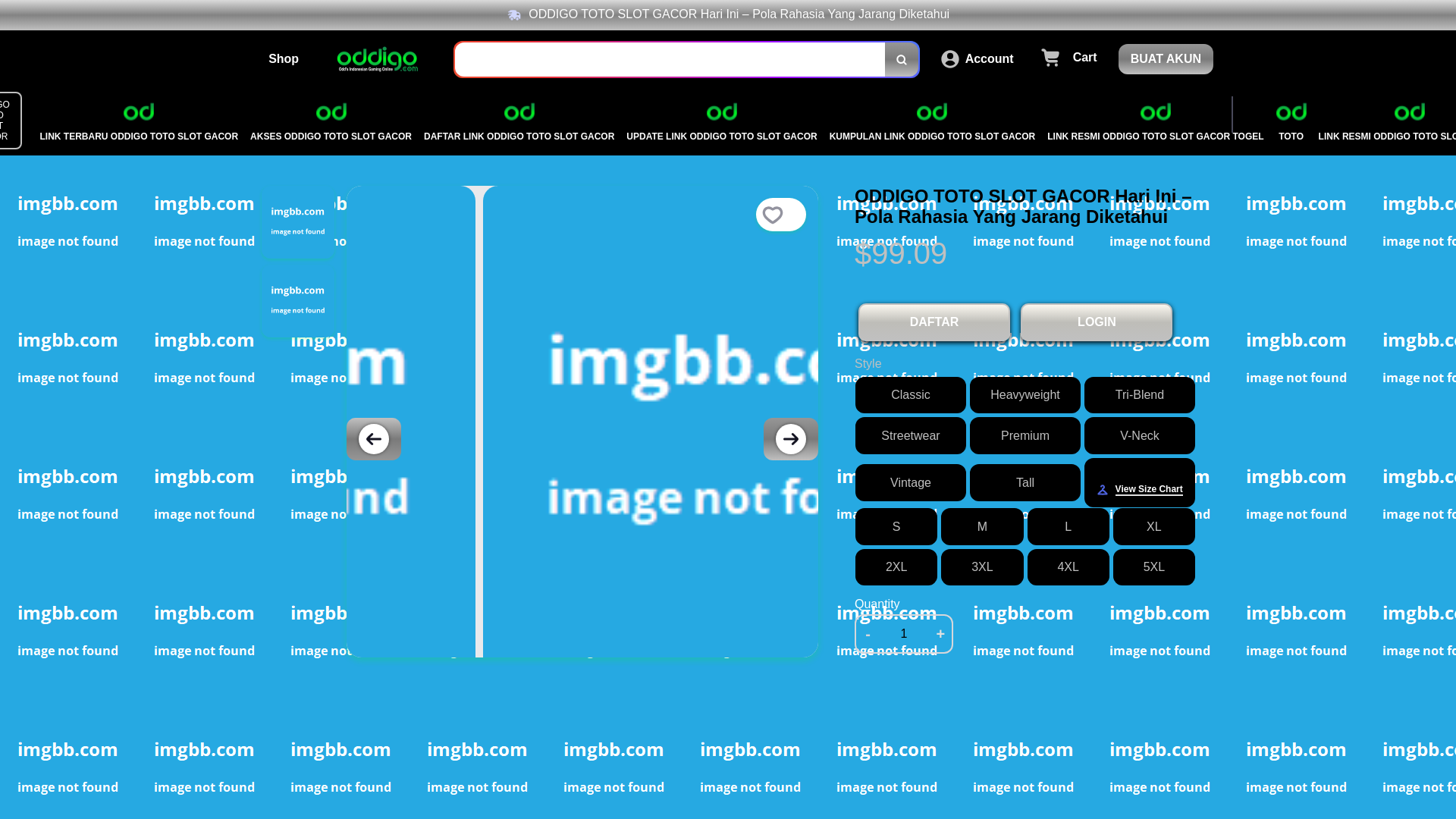Click the BUAT AKUN button
Viewport: 1456px width, 819px height.
[x=1166, y=59]
